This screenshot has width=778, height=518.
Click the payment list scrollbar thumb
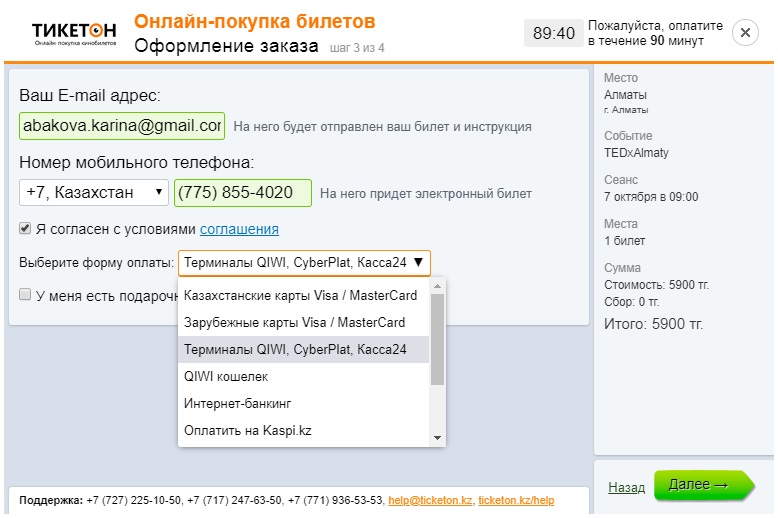tap(437, 339)
